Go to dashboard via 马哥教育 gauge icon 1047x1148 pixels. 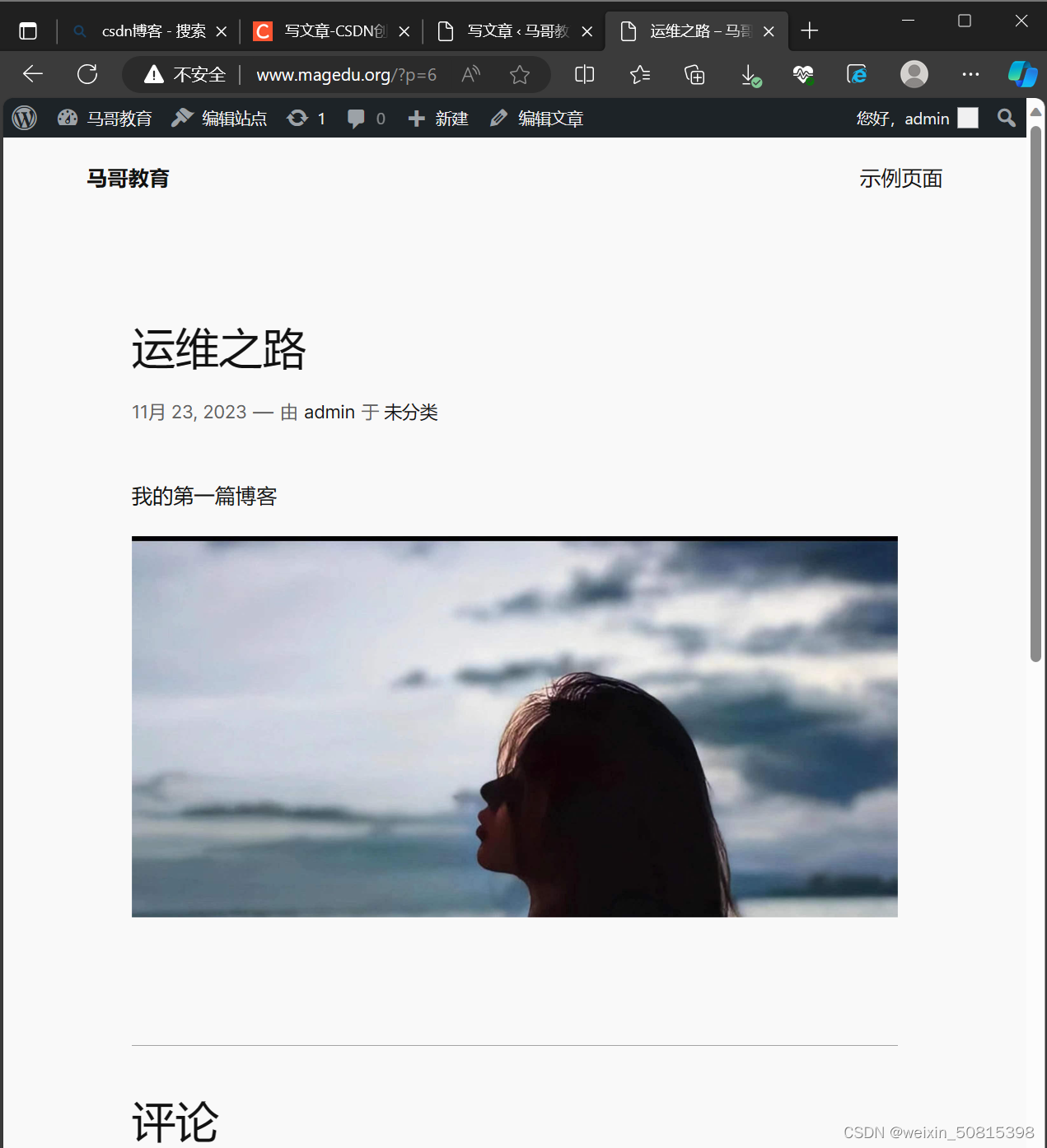tap(67, 118)
